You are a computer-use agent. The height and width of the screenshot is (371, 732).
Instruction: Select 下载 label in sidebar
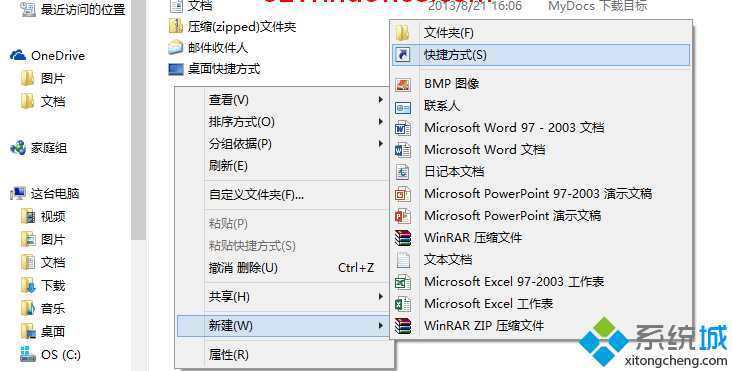(x=53, y=286)
